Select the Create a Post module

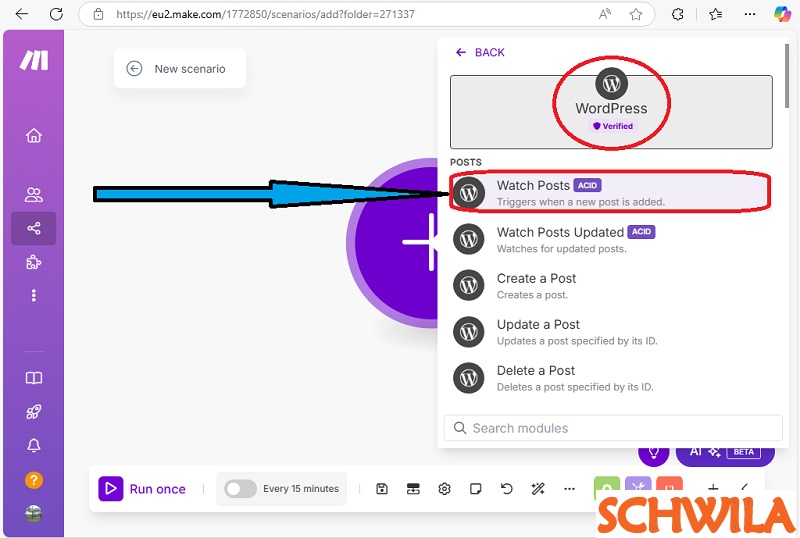coord(610,286)
